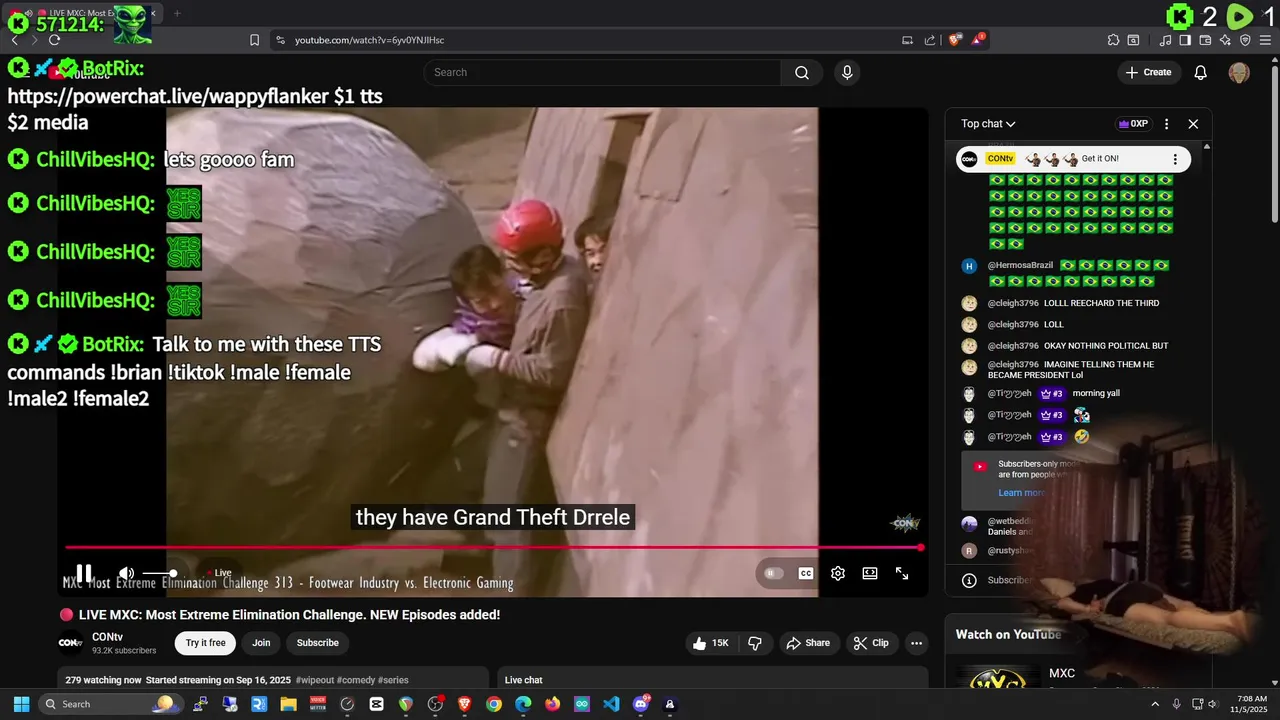The height and width of the screenshot is (720, 1280).
Task: Click the 0XP chat points badge
Action: click(1133, 124)
